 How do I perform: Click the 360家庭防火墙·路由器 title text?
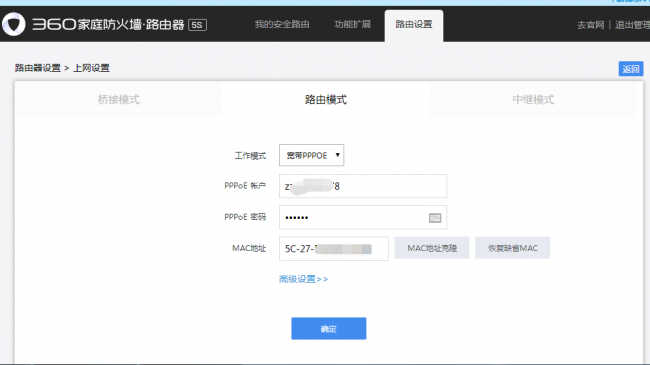pos(108,24)
